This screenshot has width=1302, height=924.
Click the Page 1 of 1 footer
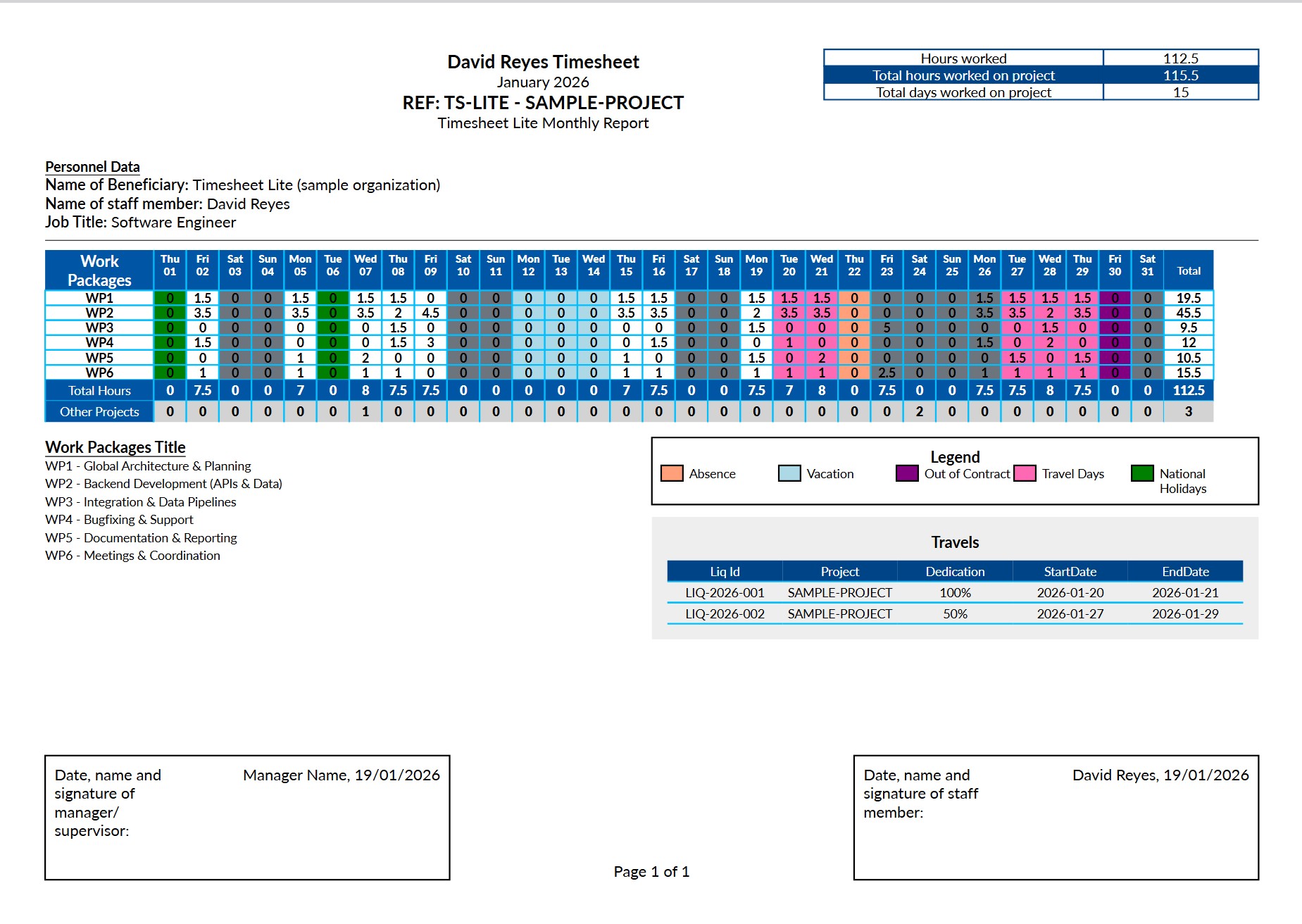coord(651,872)
